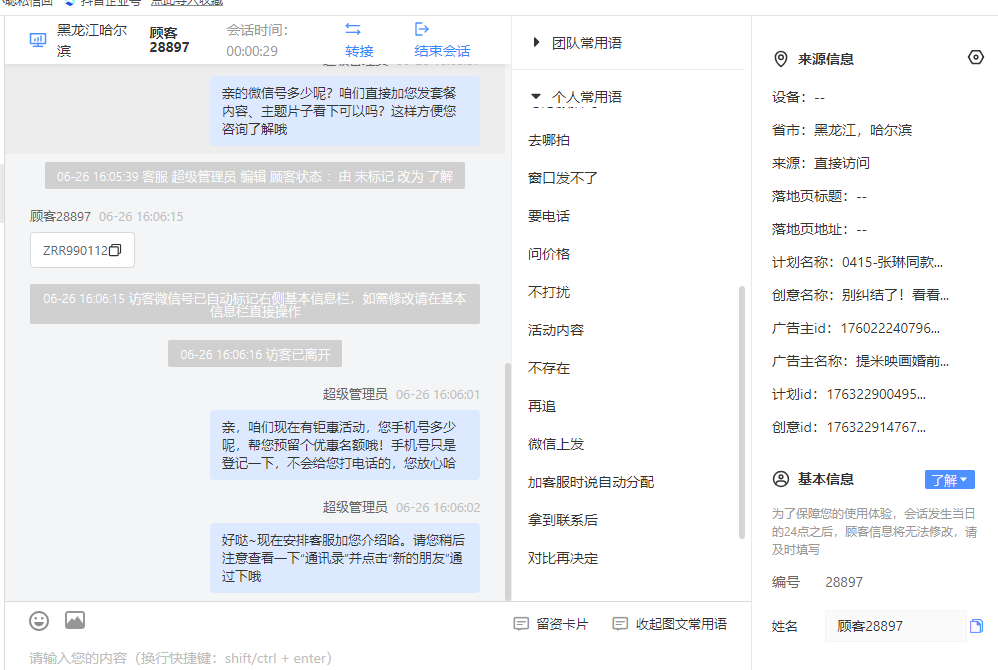This screenshot has width=998, height=670.
Task: Select the 活动内容 quick phrase
Action: [556, 330]
